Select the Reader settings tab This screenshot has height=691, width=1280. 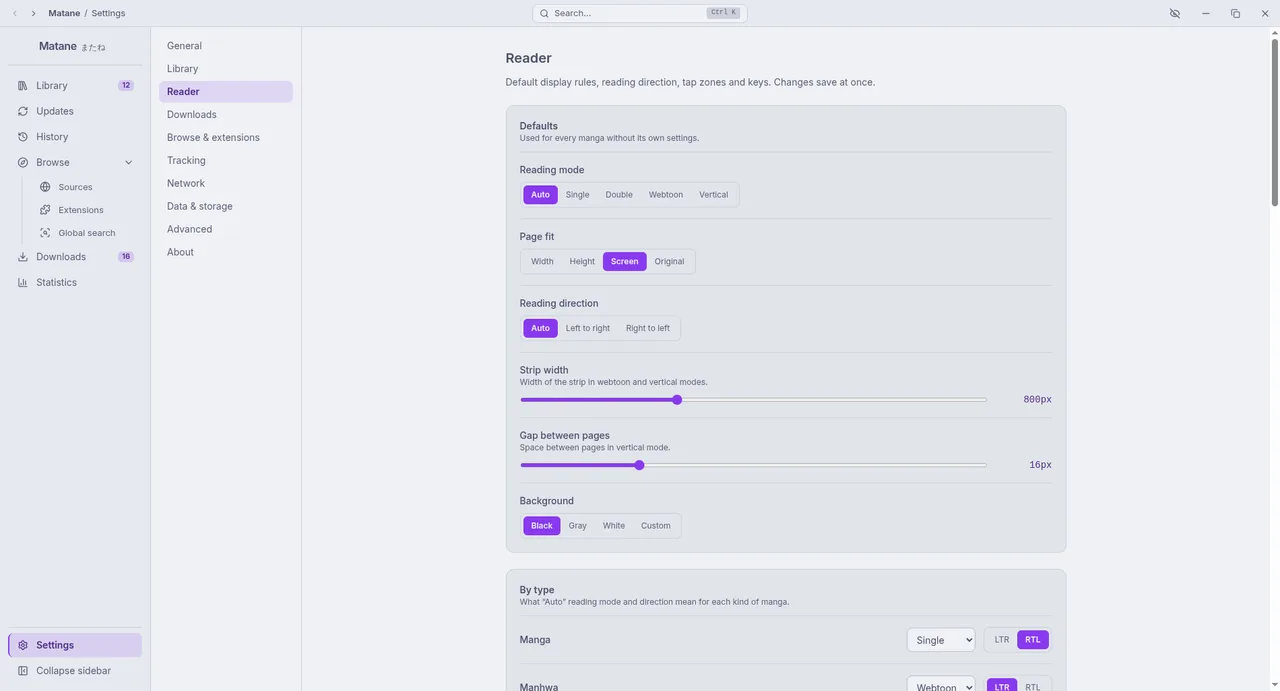226,92
